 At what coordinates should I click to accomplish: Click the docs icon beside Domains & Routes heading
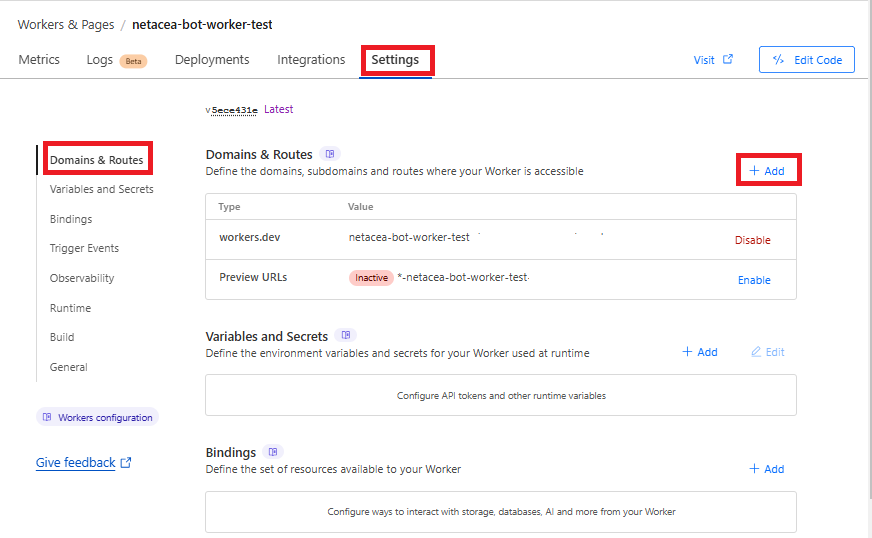330,154
